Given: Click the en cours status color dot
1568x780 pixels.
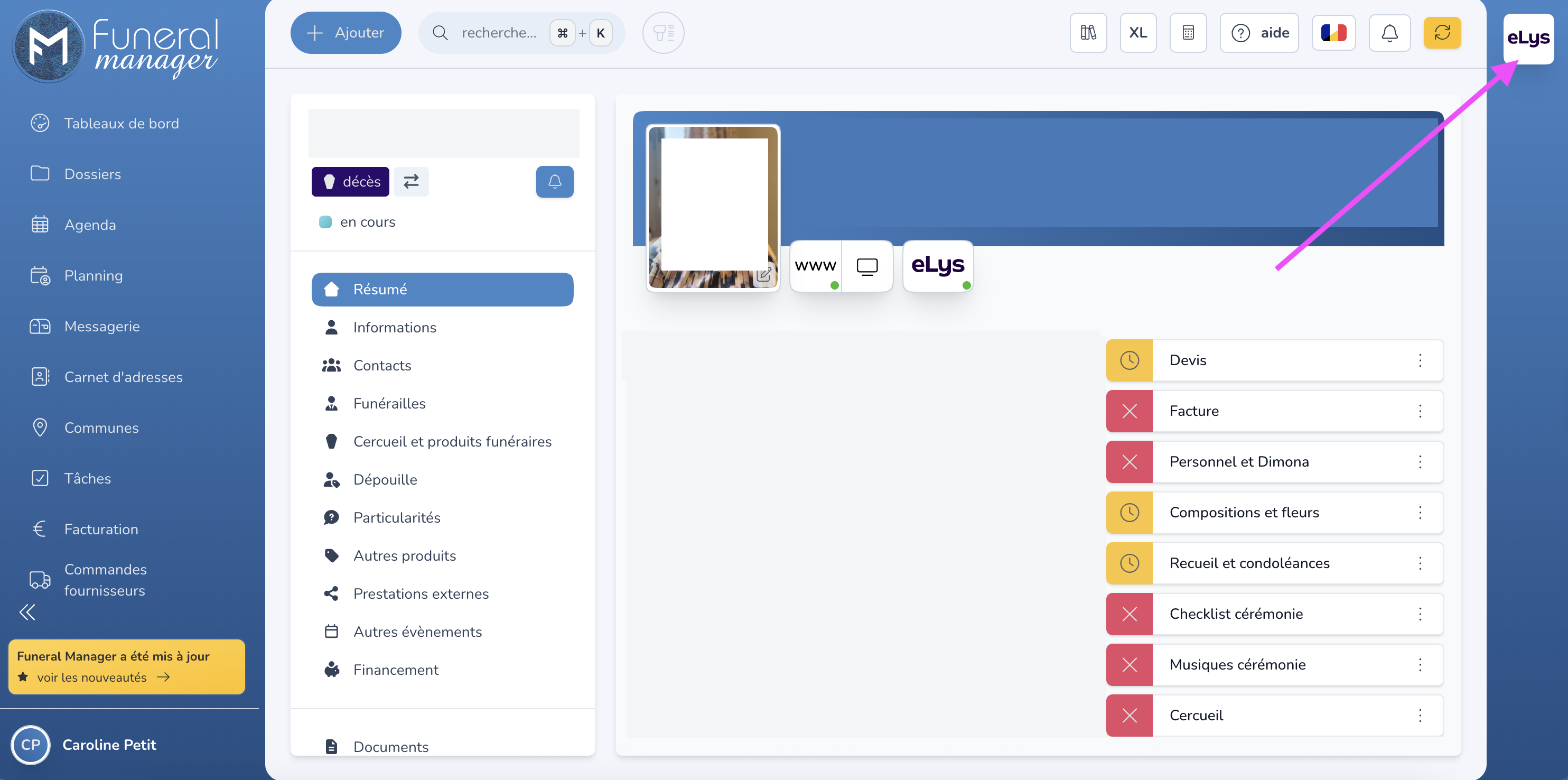Looking at the screenshot, I should (325, 222).
